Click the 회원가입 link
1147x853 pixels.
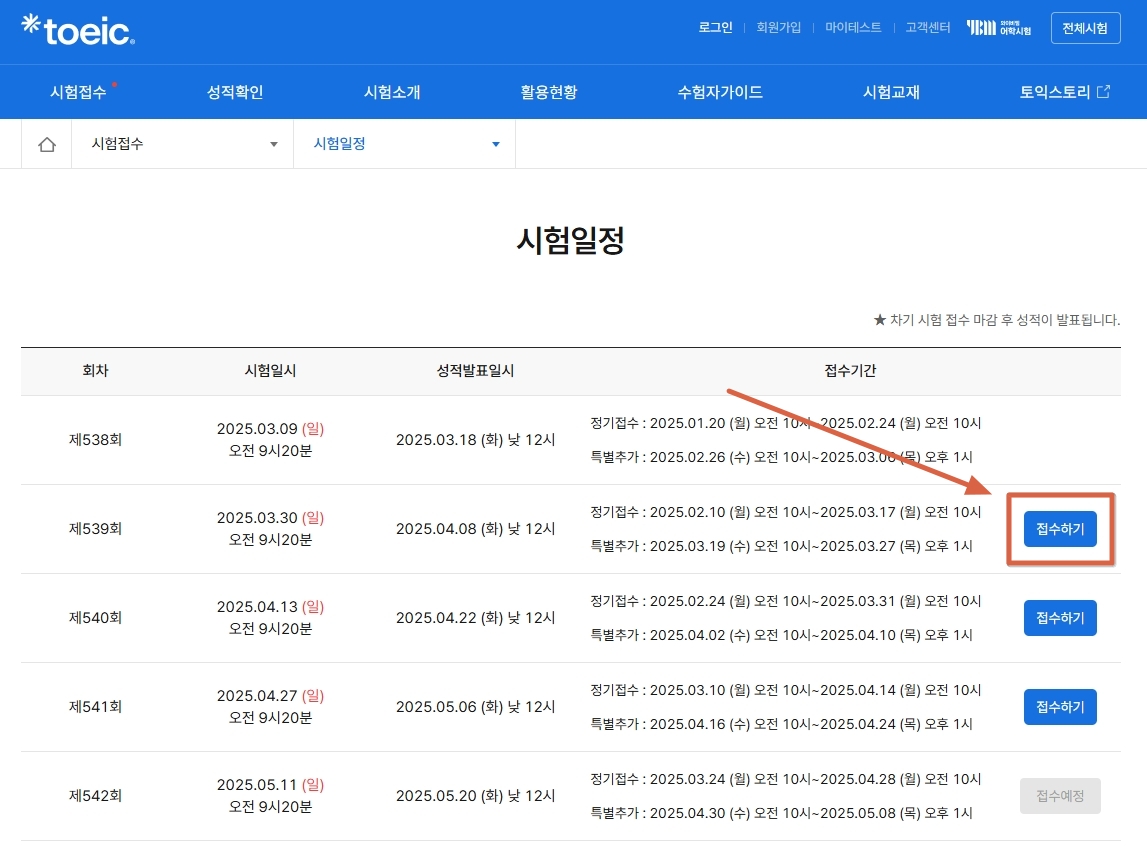pos(778,28)
